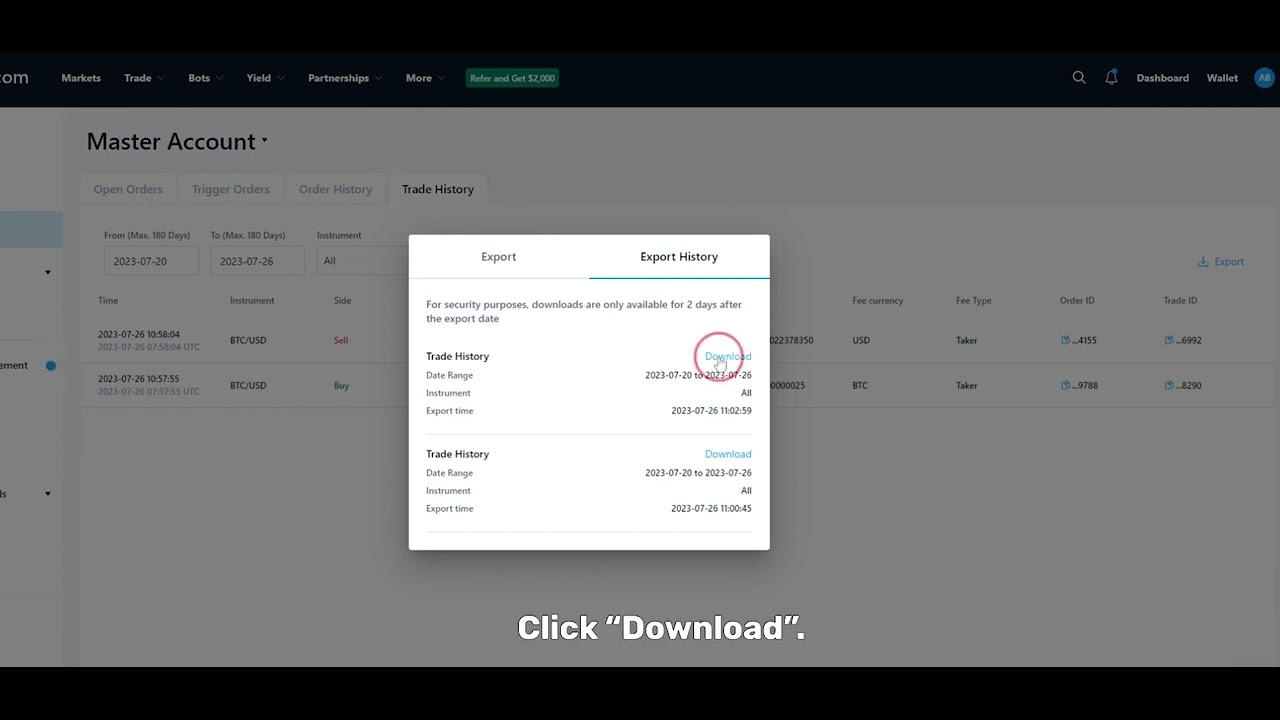Expand the Yield menu in navbar
The width and height of the screenshot is (1280, 720).
point(266,78)
